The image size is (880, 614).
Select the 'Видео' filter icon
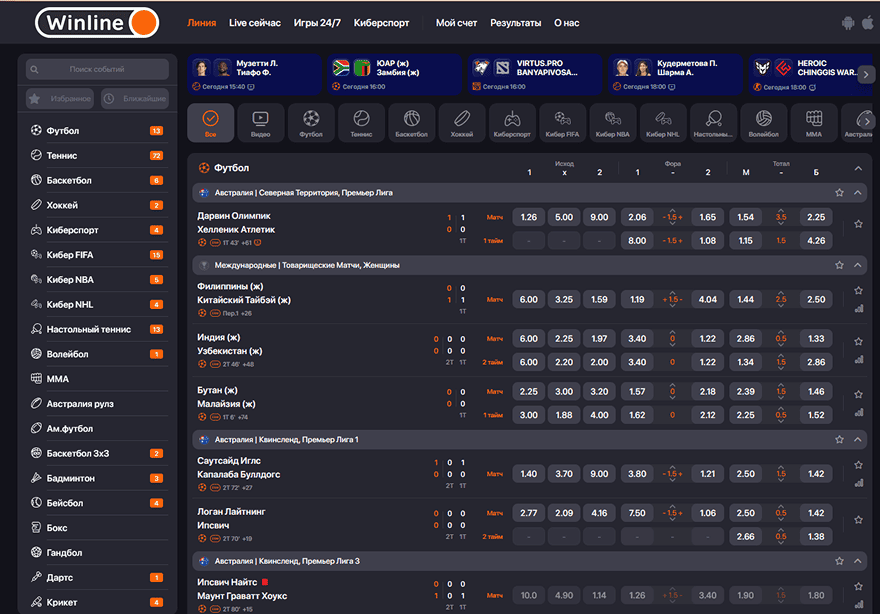click(x=260, y=123)
